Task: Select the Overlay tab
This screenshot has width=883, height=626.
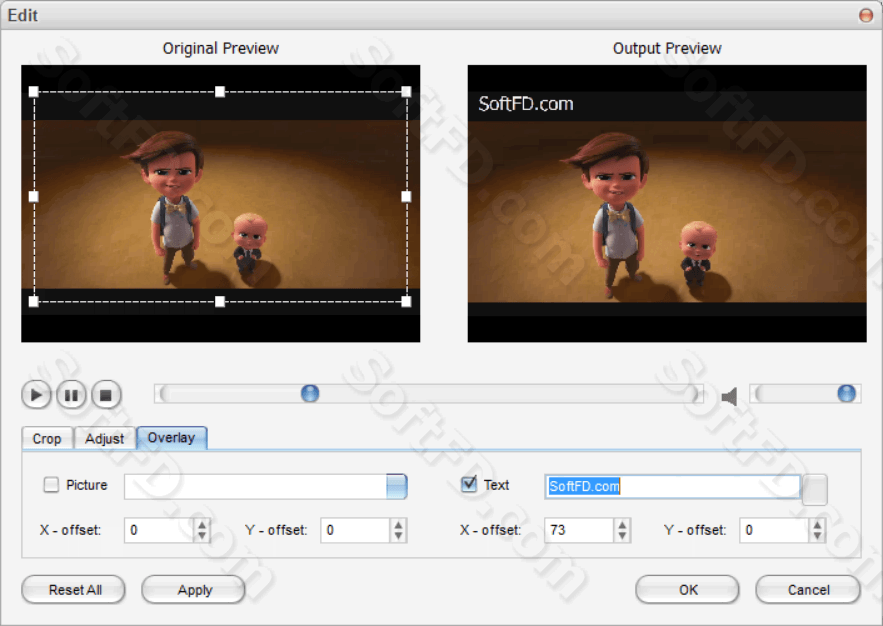Action: point(172,438)
